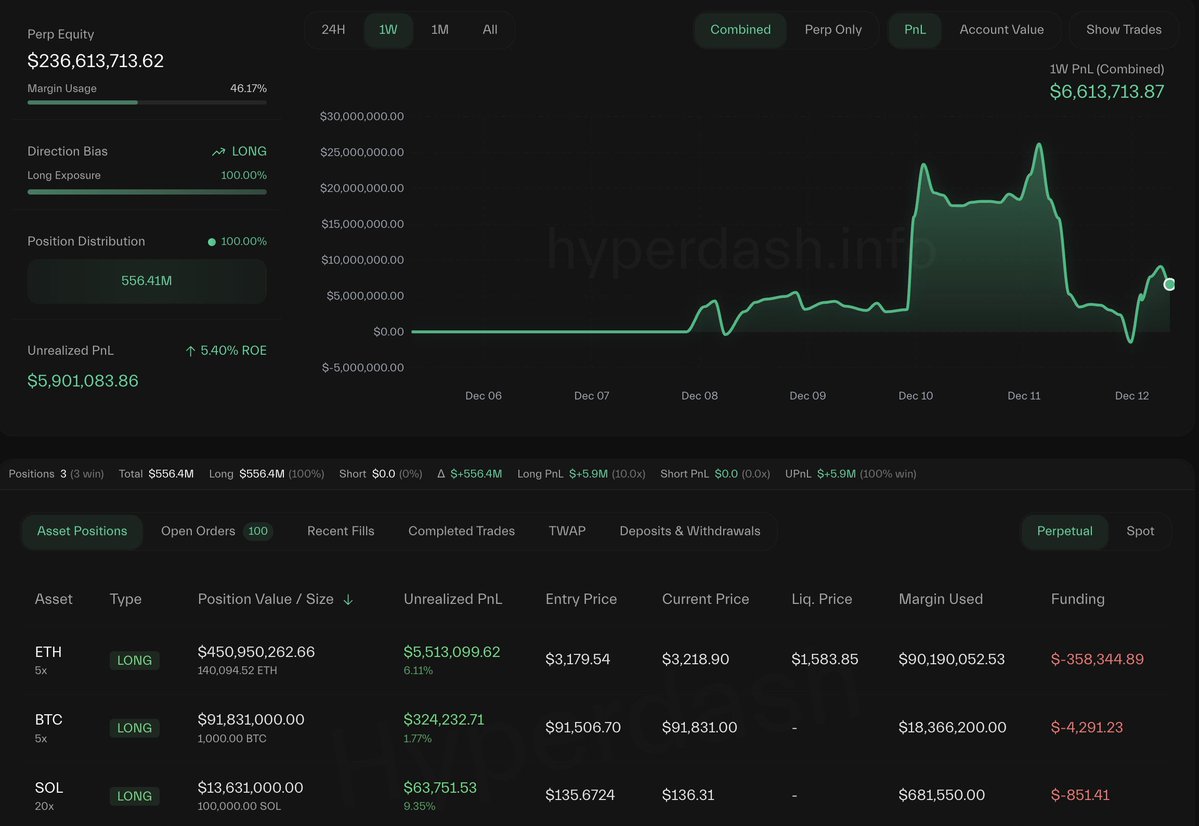Select the All time range
The width and height of the screenshot is (1199, 826).
click(x=489, y=30)
